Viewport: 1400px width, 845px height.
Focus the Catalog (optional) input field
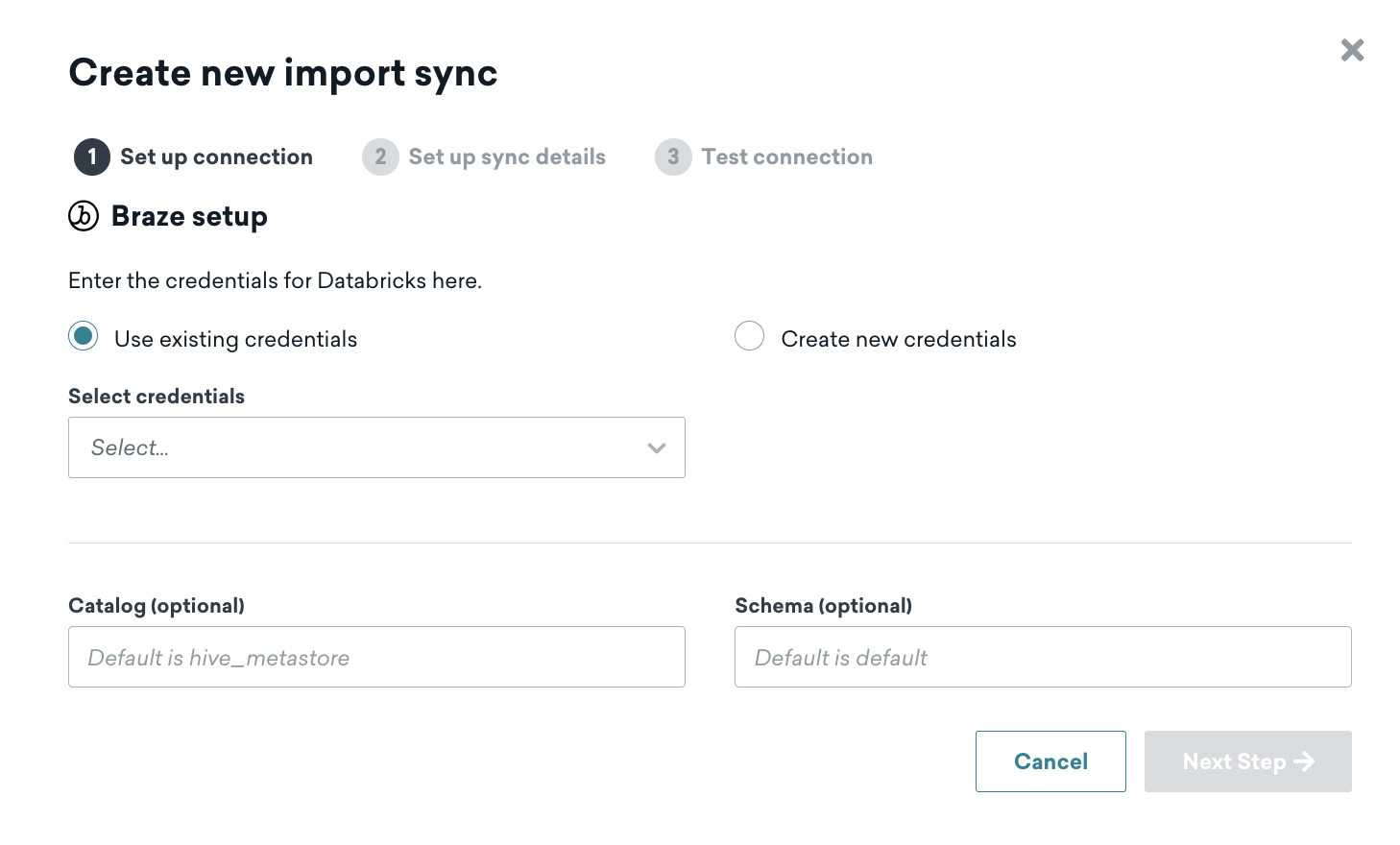(376, 657)
